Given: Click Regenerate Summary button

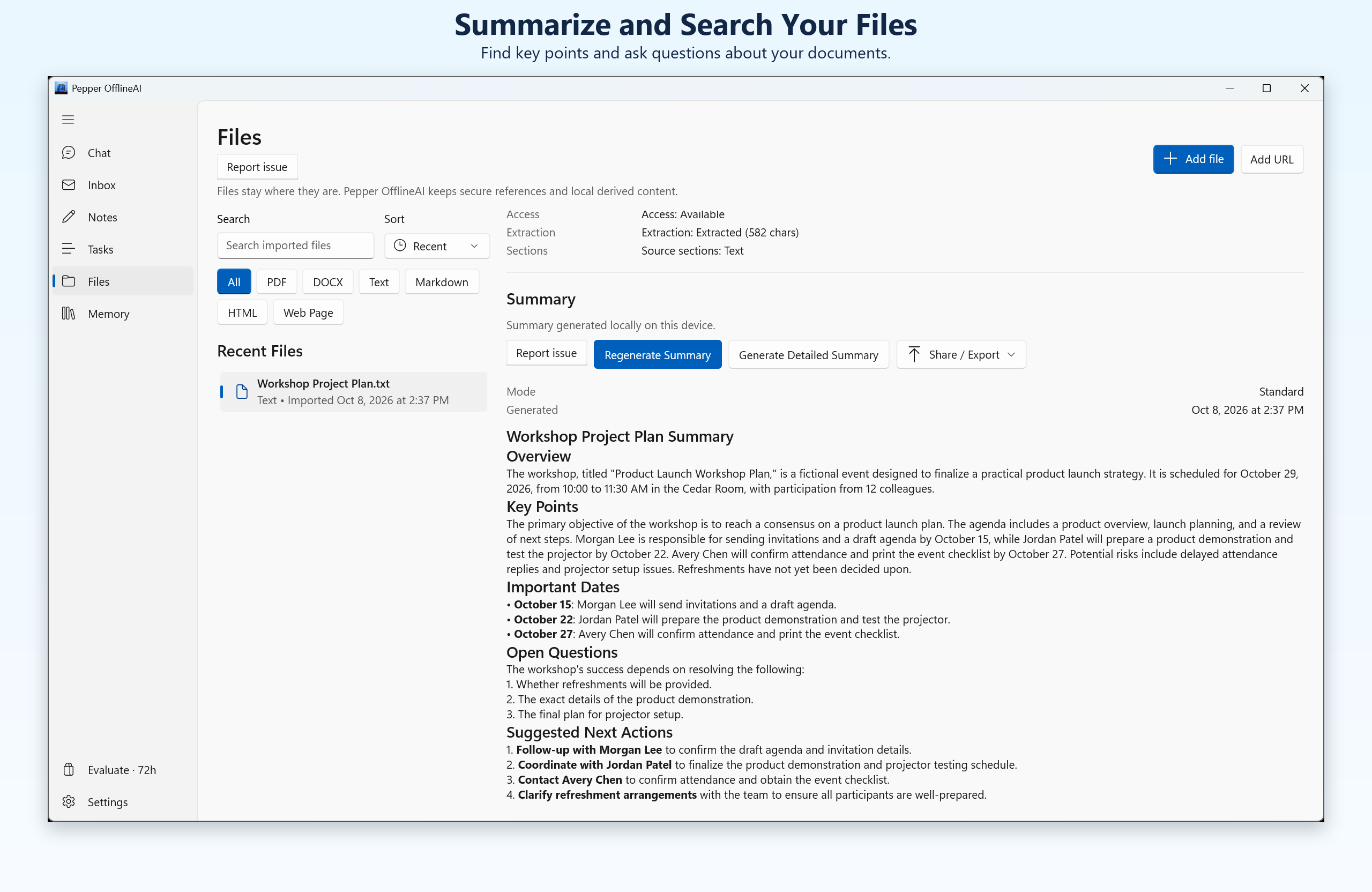Looking at the screenshot, I should point(657,355).
